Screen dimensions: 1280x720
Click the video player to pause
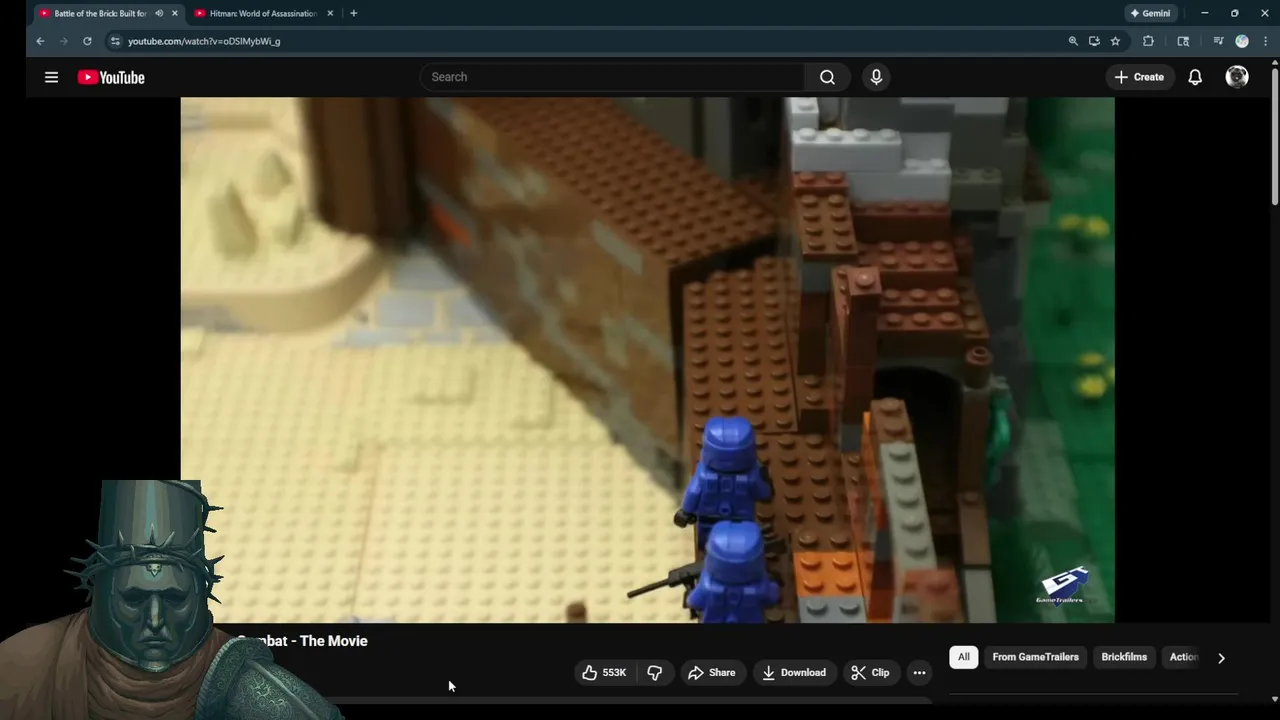click(x=647, y=360)
